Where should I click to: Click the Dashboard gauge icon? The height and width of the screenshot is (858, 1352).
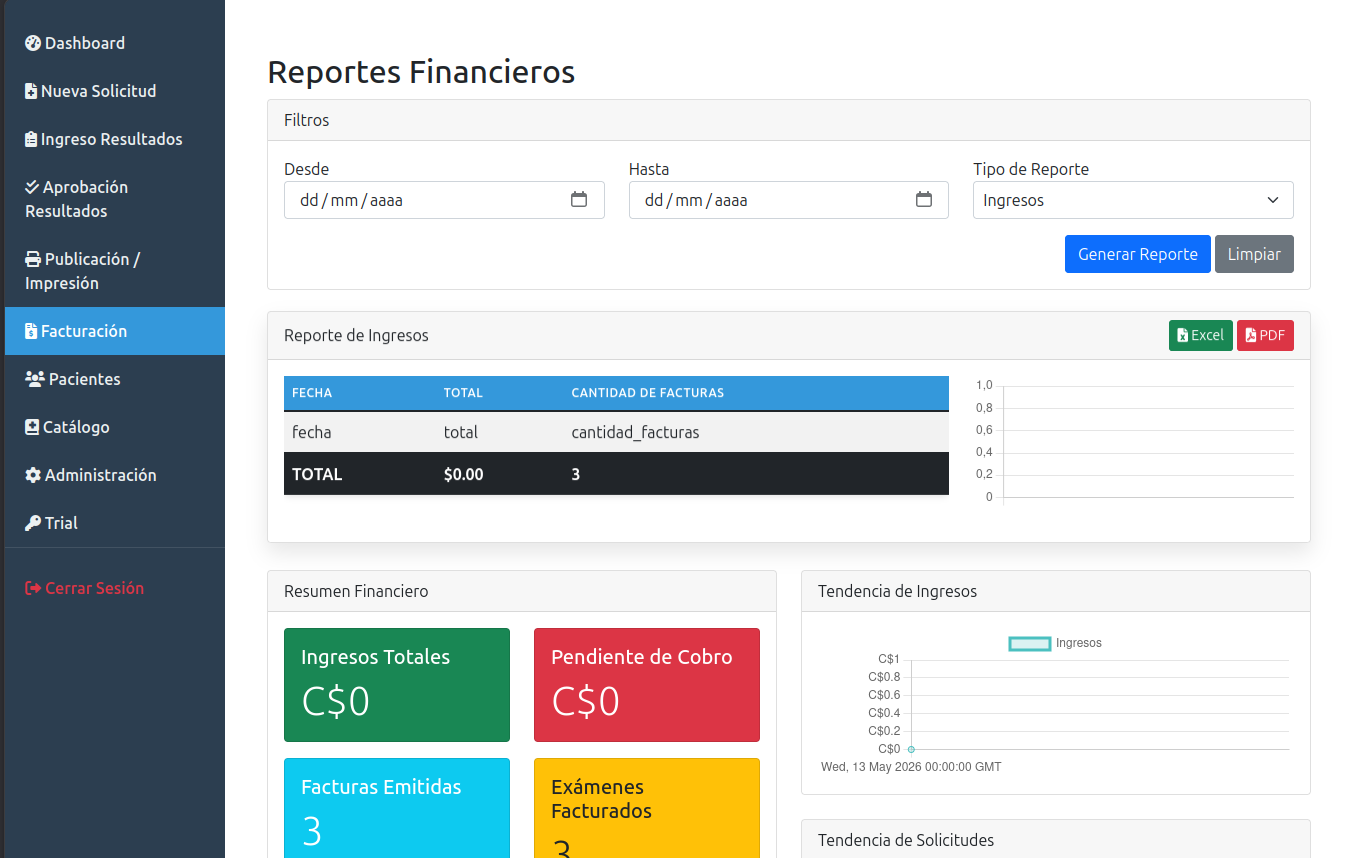[33, 43]
